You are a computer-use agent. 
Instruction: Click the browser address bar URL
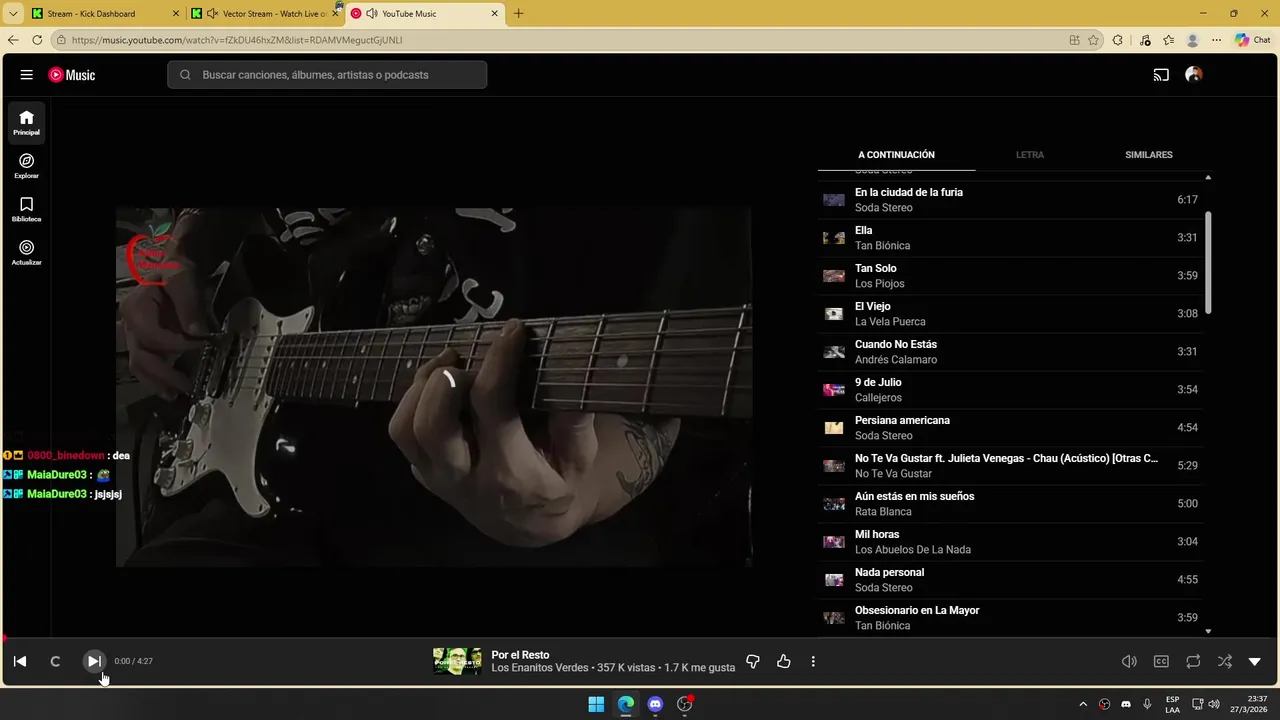tap(237, 40)
